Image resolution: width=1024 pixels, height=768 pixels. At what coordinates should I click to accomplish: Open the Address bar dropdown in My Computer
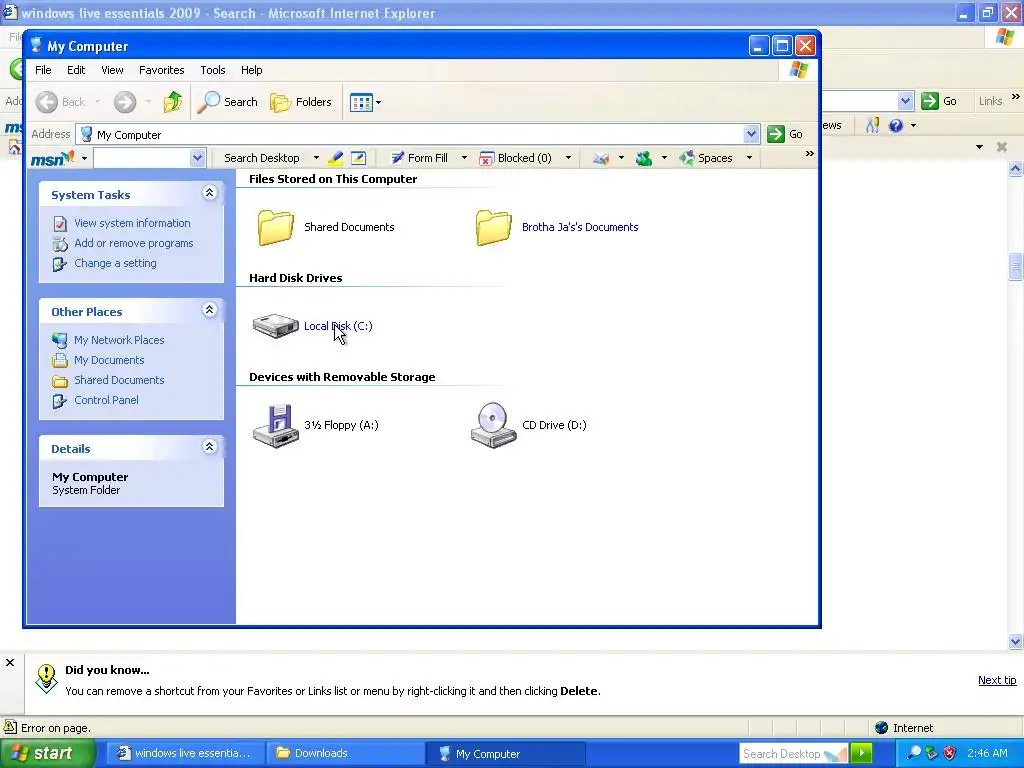point(751,135)
